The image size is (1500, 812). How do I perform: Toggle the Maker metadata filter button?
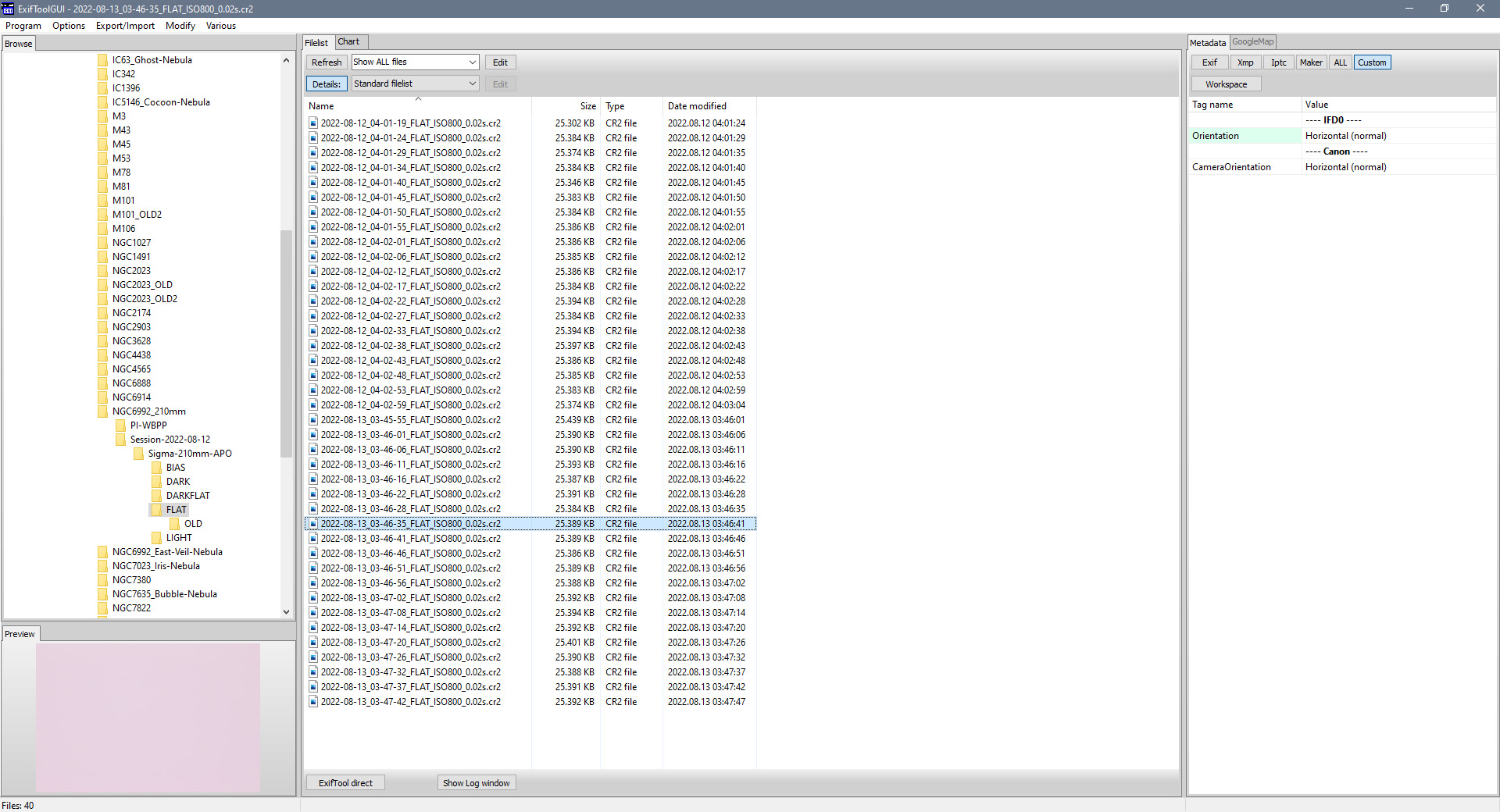1311,62
